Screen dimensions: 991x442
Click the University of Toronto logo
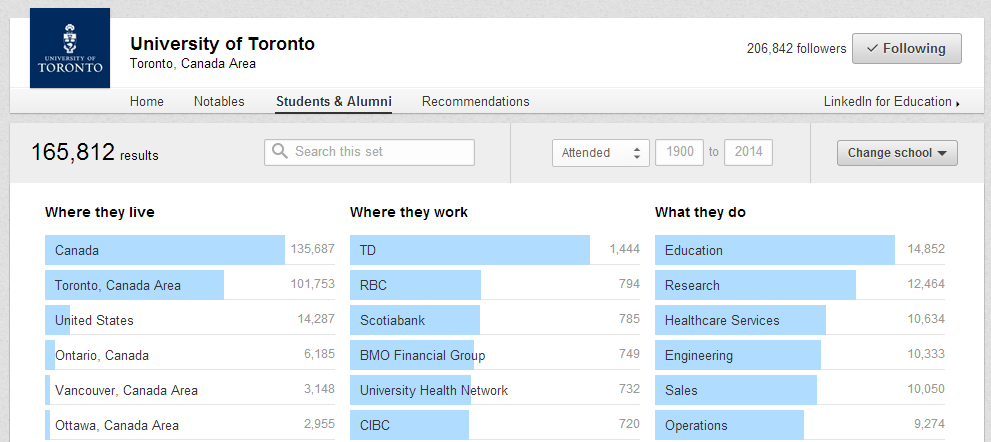tap(70, 48)
